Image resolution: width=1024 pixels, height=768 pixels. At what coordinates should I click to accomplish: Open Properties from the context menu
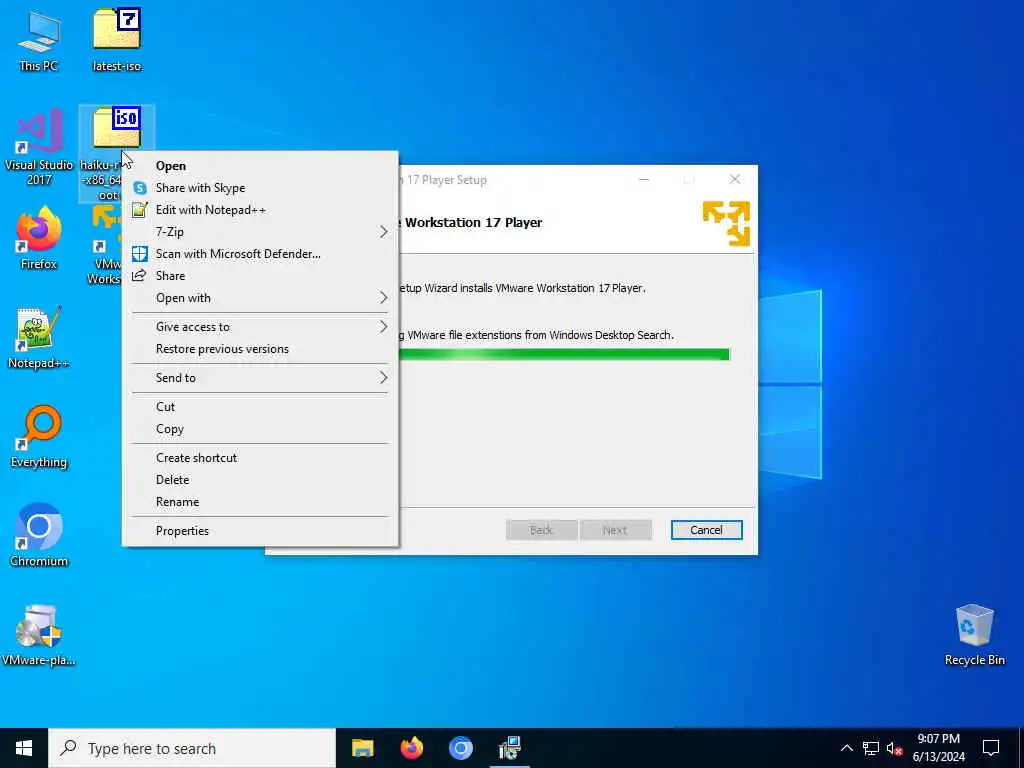tap(261, 531)
